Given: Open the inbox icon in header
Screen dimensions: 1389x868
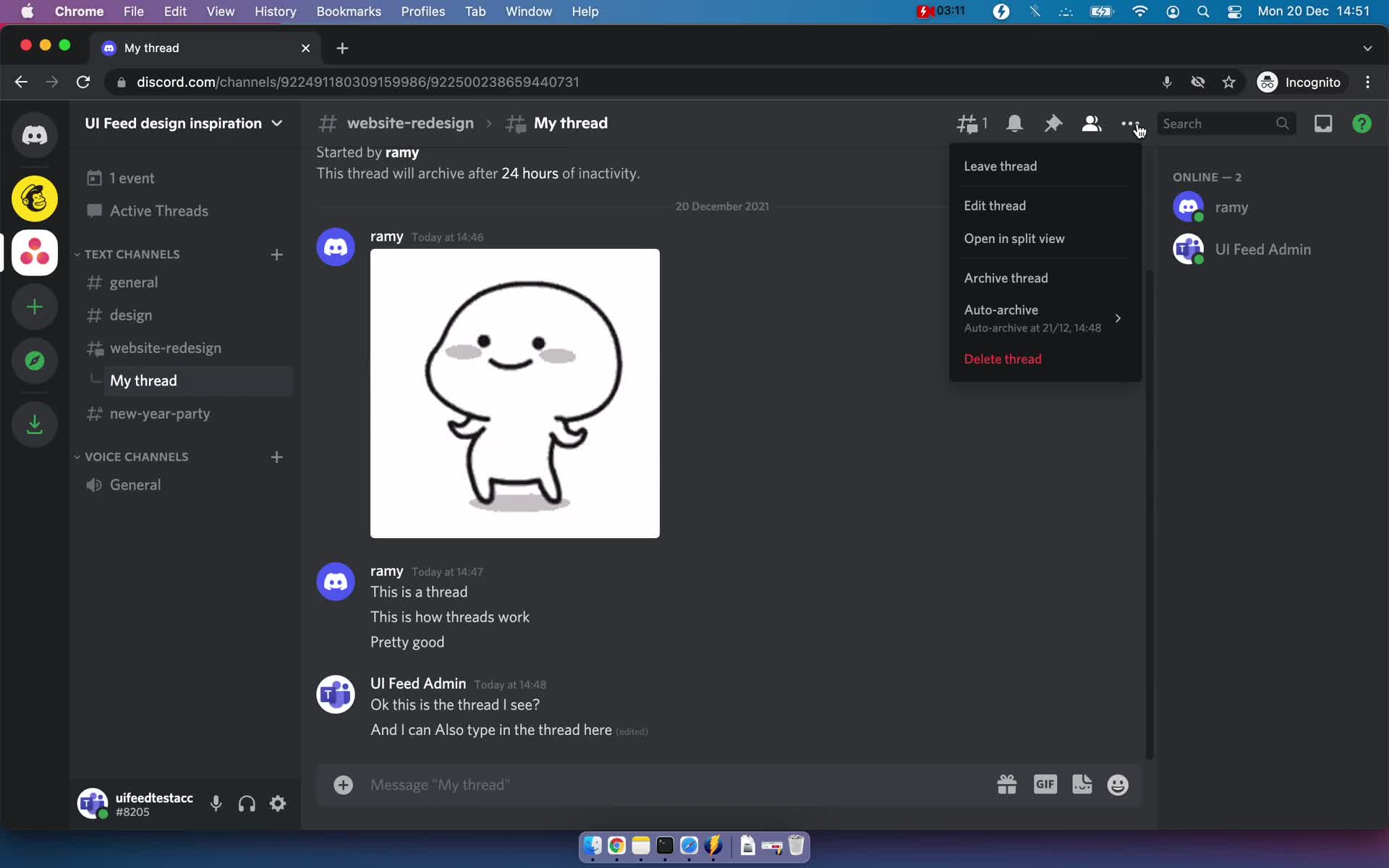Looking at the screenshot, I should (1323, 124).
